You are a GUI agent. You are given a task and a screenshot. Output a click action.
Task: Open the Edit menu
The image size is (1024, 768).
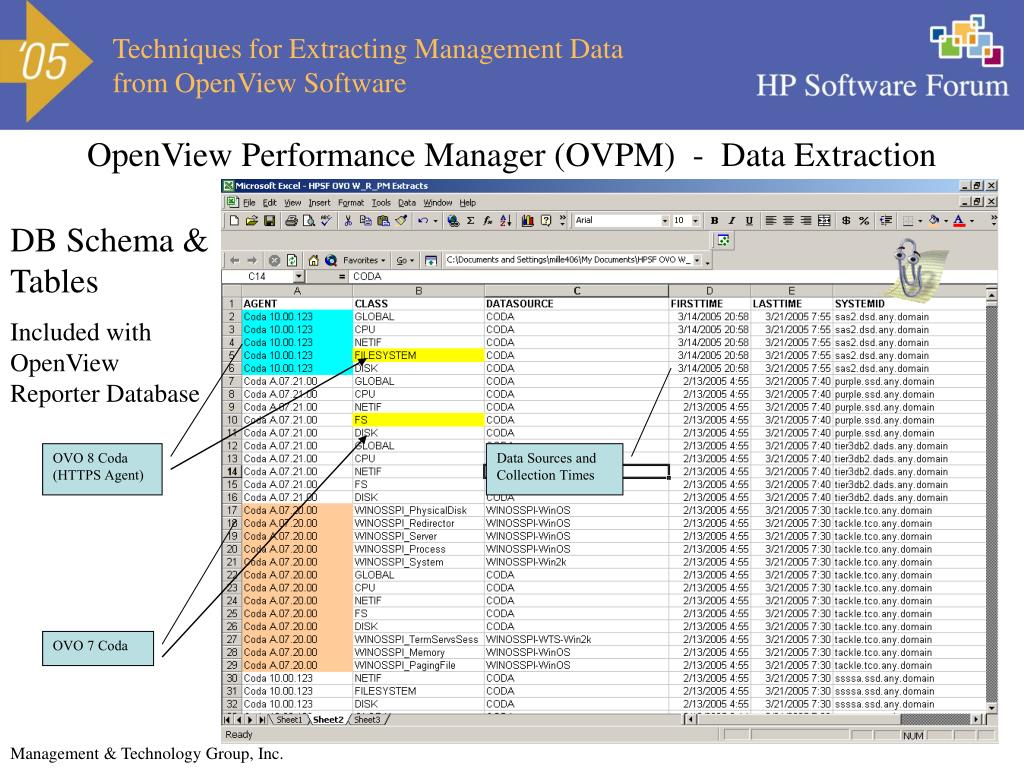point(270,203)
